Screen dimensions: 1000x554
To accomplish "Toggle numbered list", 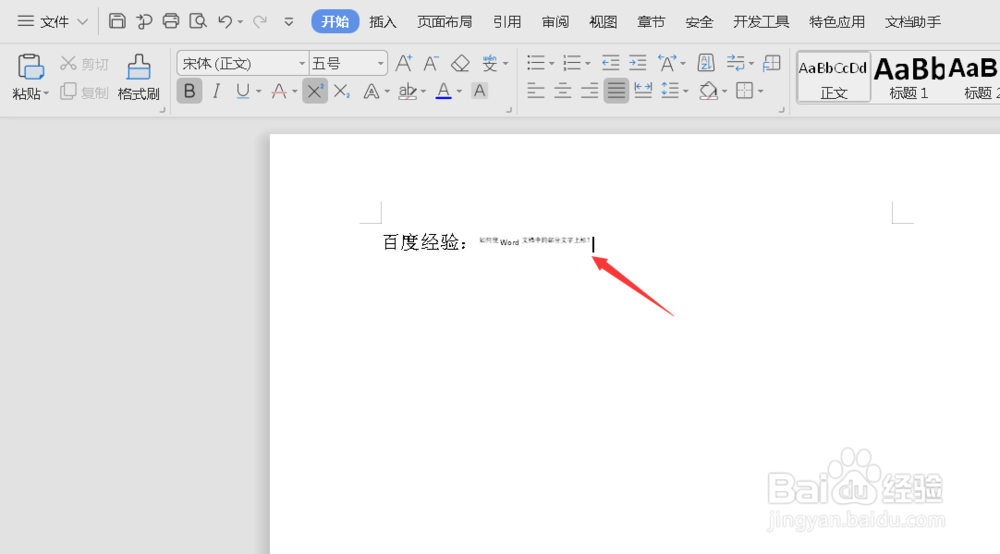I will (x=571, y=62).
